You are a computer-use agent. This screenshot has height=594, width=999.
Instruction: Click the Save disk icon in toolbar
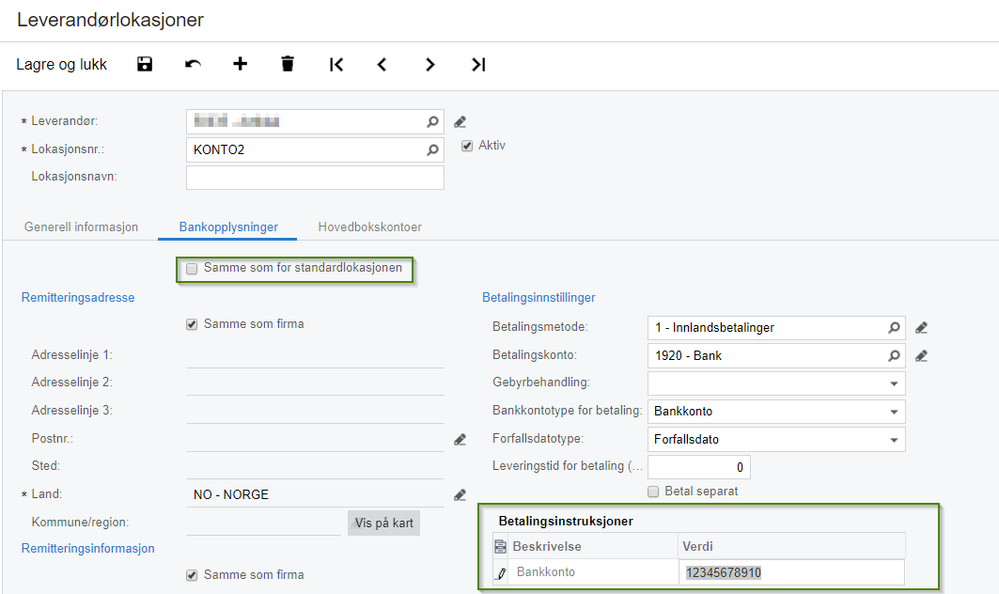(x=145, y=64)
